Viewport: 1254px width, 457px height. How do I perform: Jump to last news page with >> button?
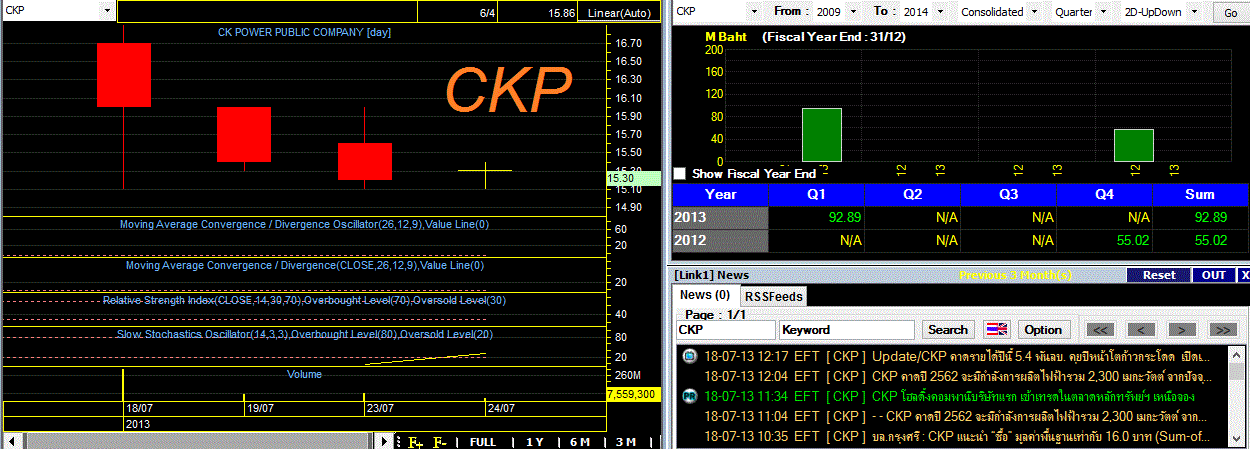(1223, 330)
